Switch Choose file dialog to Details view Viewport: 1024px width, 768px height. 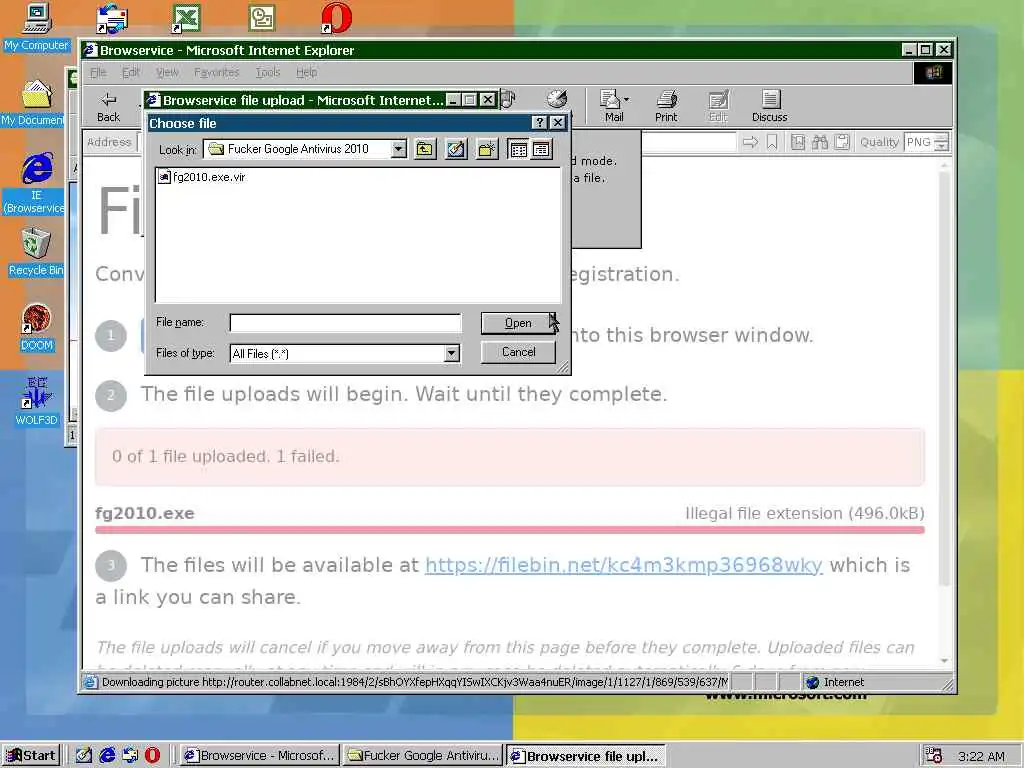tap(541, 150)
